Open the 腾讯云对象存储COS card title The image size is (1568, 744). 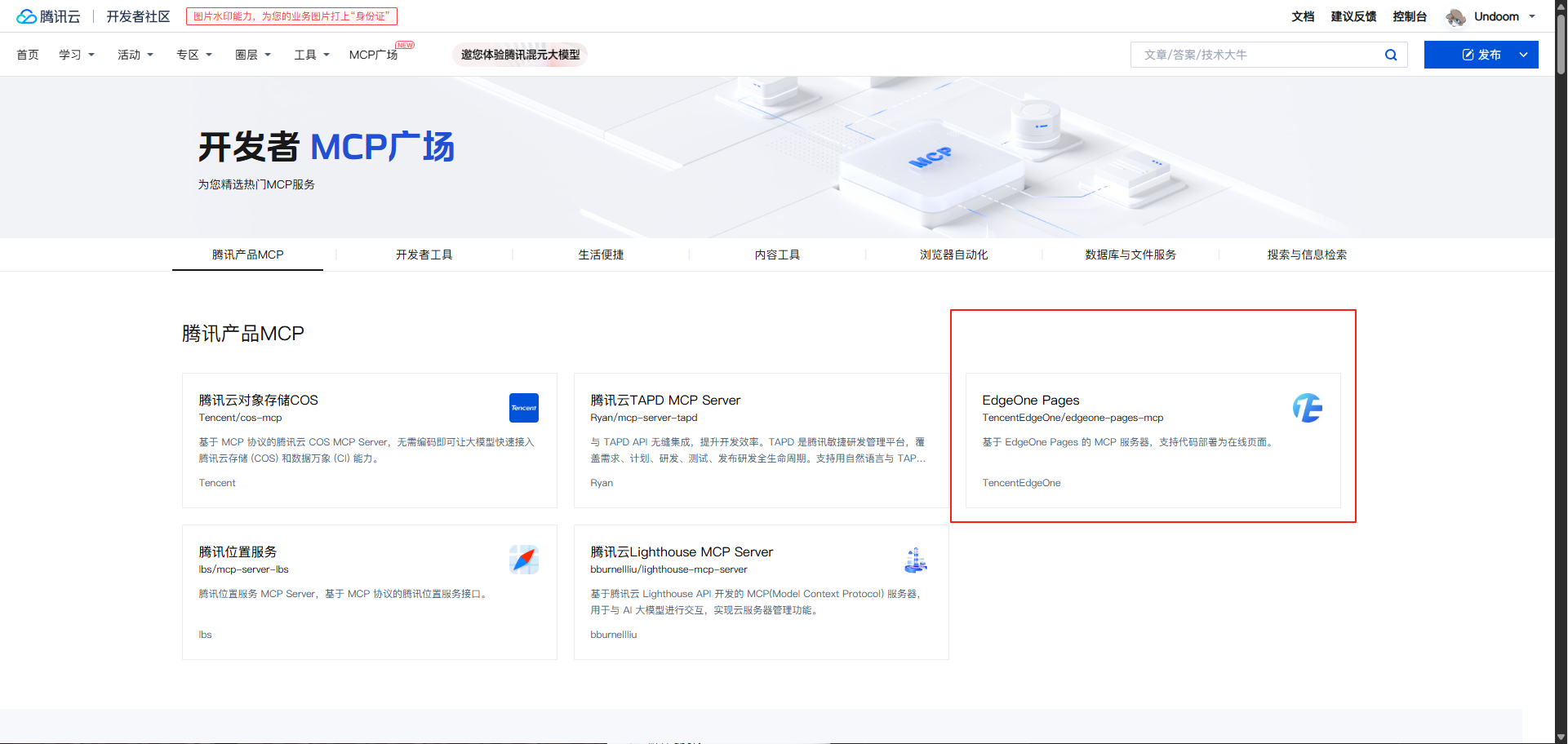(x=258, y=400)
